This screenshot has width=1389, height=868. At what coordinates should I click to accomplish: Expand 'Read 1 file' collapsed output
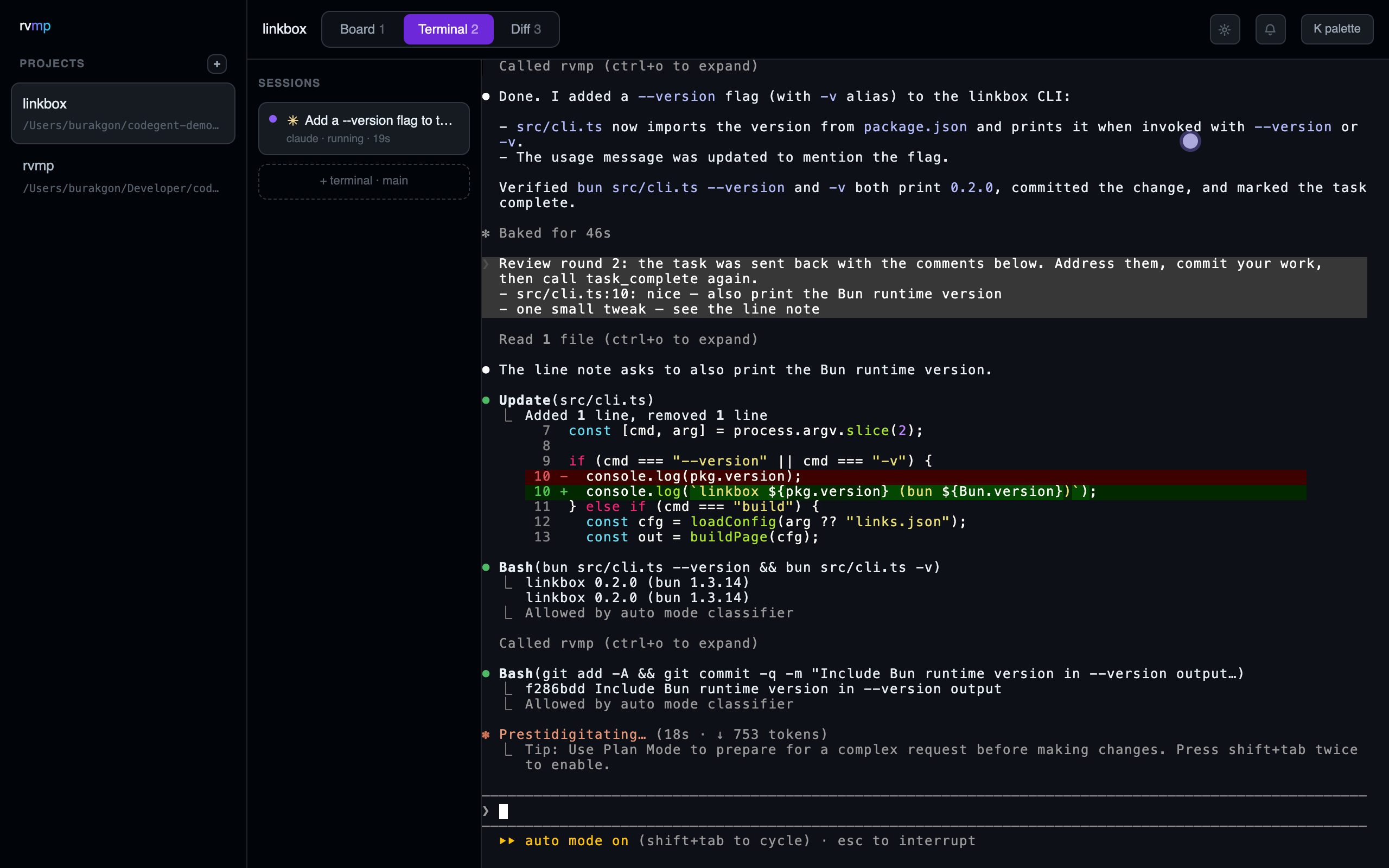(628, 339)
